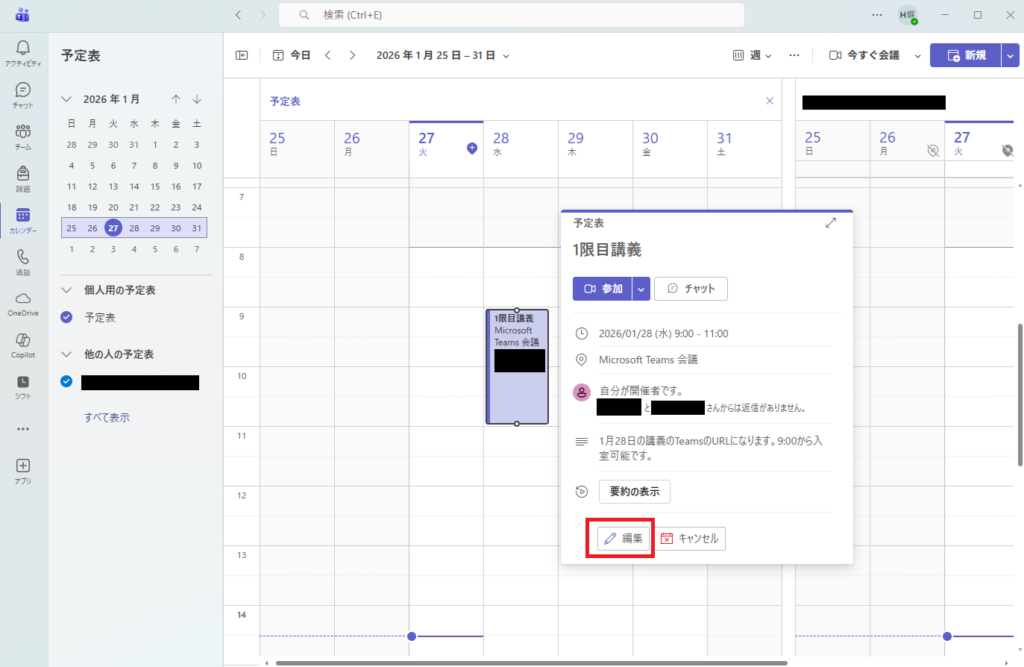Open the 参加 button dropdown arrow

coord(641,288)
